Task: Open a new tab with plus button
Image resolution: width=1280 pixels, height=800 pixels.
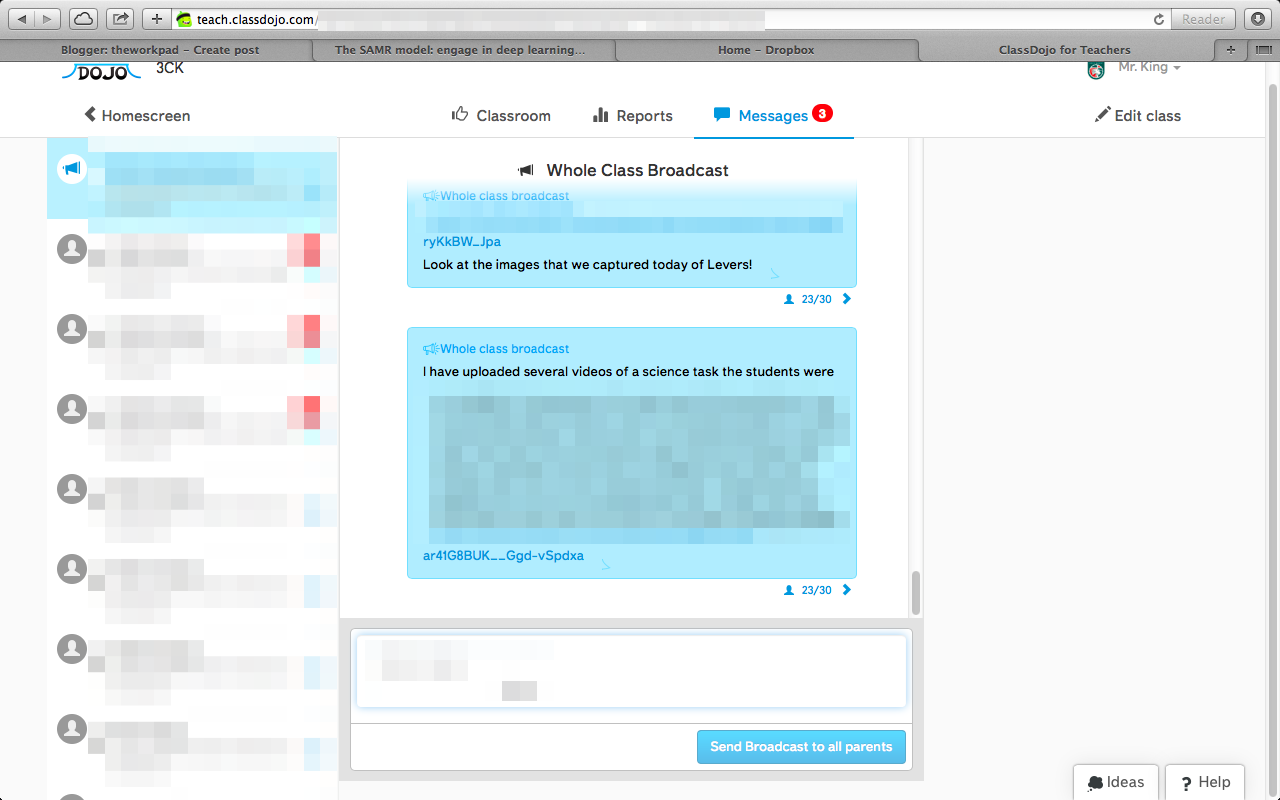Action: click(x=1231, y=50)
